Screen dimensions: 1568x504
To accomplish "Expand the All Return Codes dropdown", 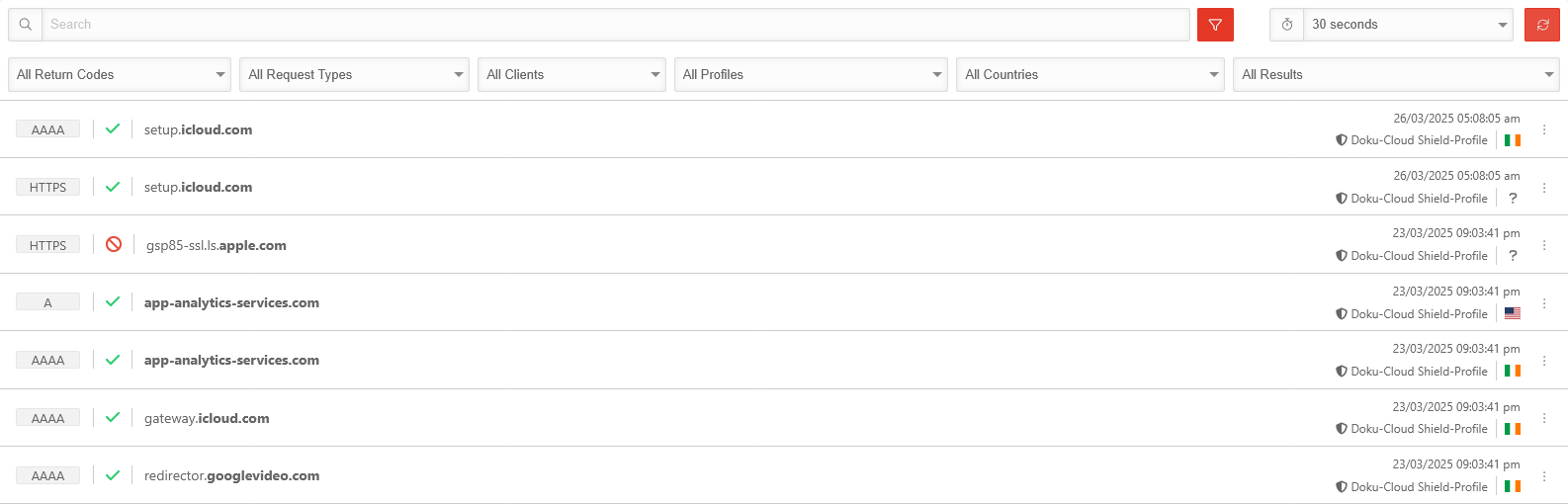I will (x=120, y=74).
